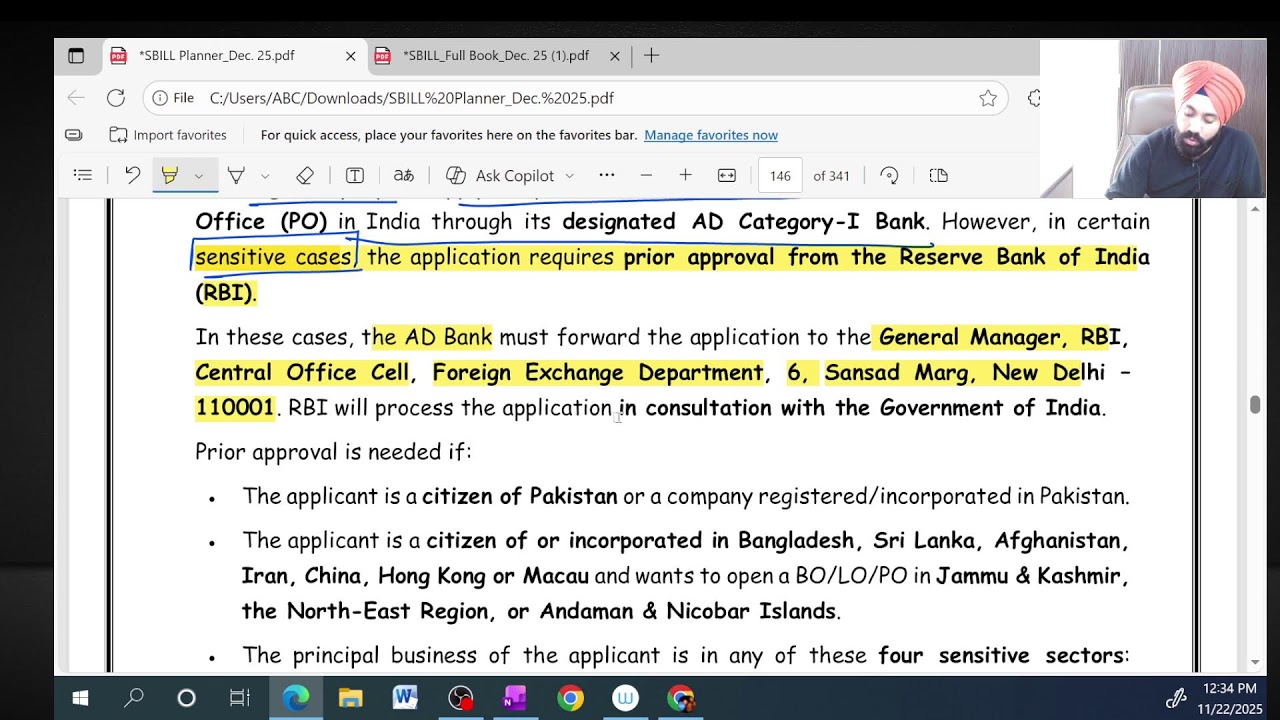
Task: Open the three-dot more tools menu
Action: [607, 175]
